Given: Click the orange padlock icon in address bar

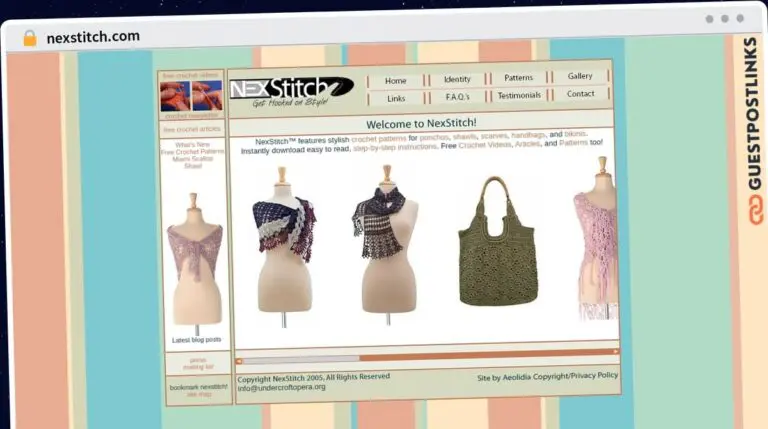Looking at the screenshot, I should pos(29,38).
